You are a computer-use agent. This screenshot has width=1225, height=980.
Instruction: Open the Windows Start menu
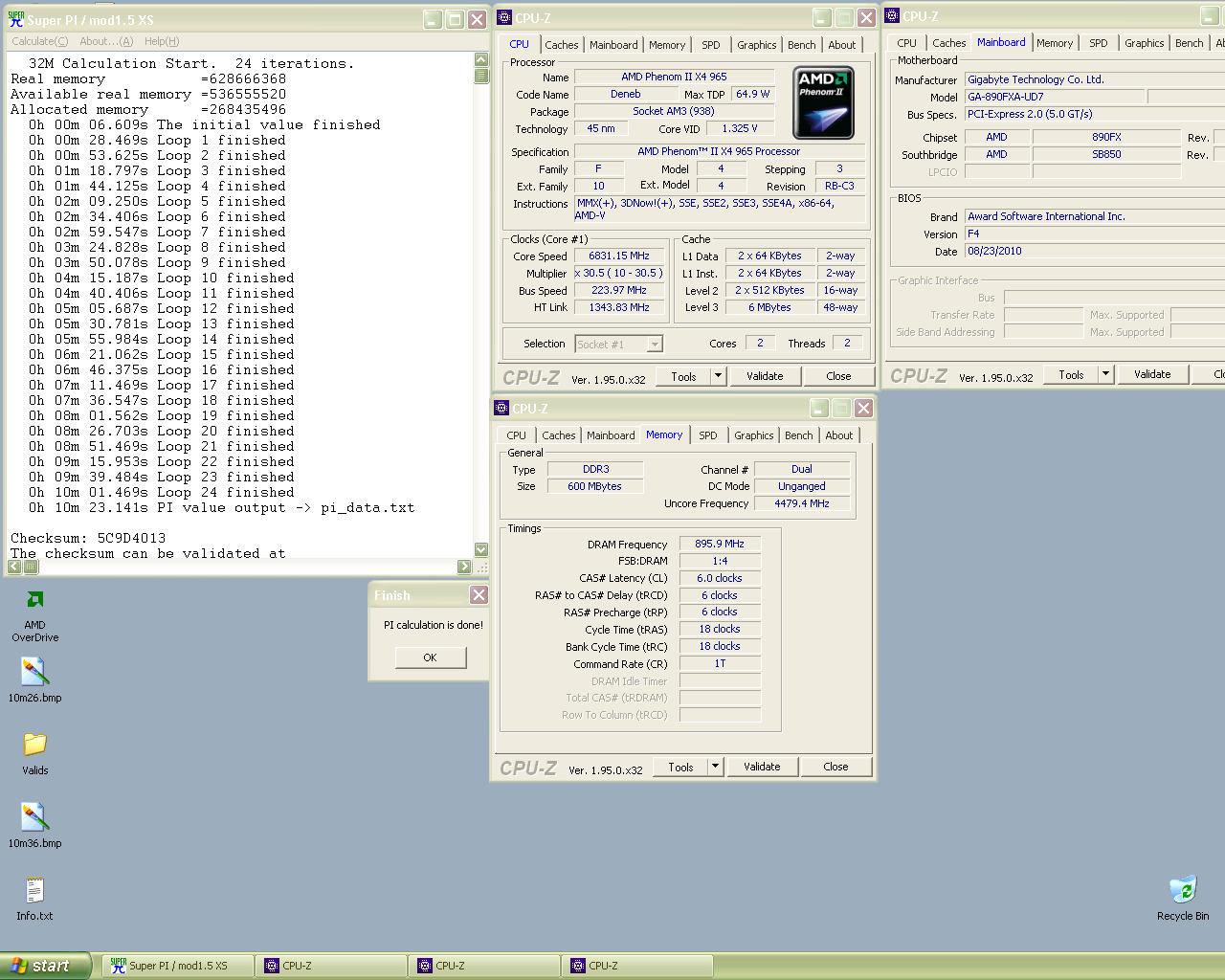coord(46,966)
